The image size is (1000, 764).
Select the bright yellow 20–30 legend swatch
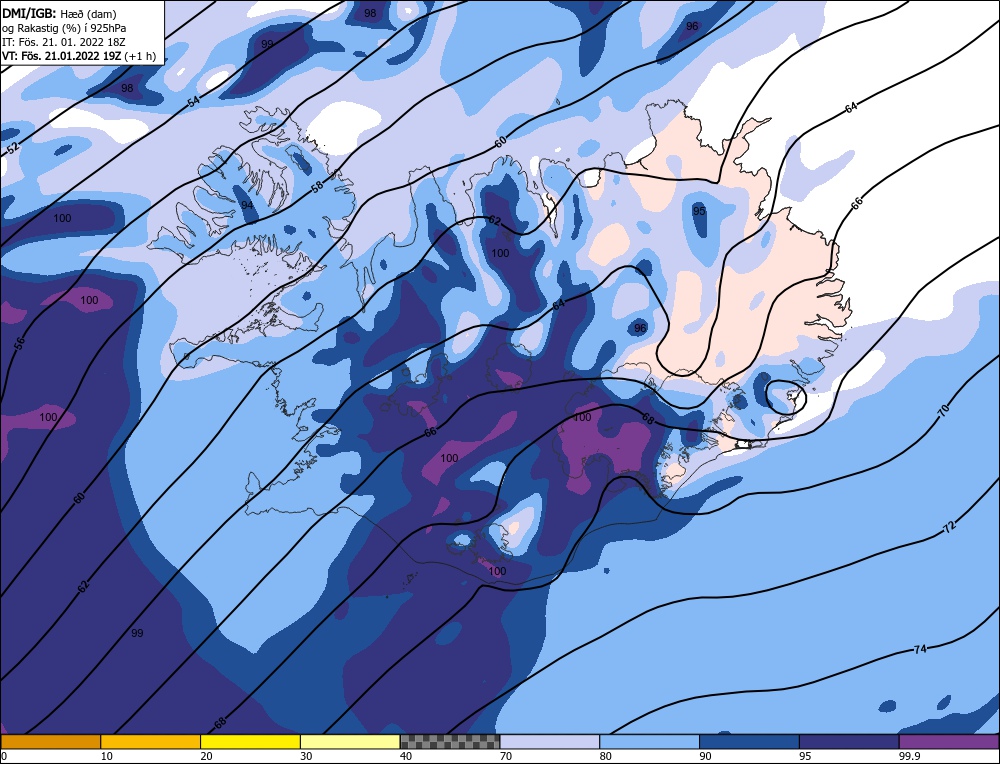(250, 742)
